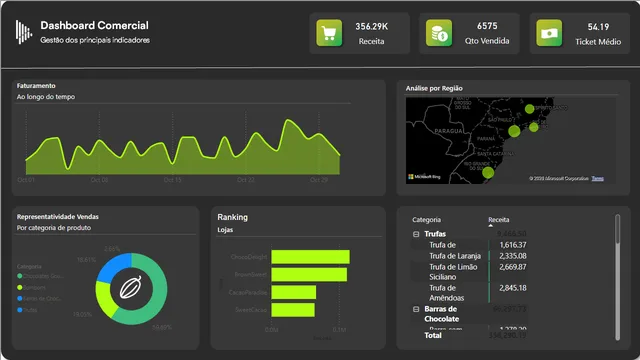The height and width of the screenshot is (360, 640).
Task: Click the Ranking title
Action: pyautogui.click(x=232, y=217)
